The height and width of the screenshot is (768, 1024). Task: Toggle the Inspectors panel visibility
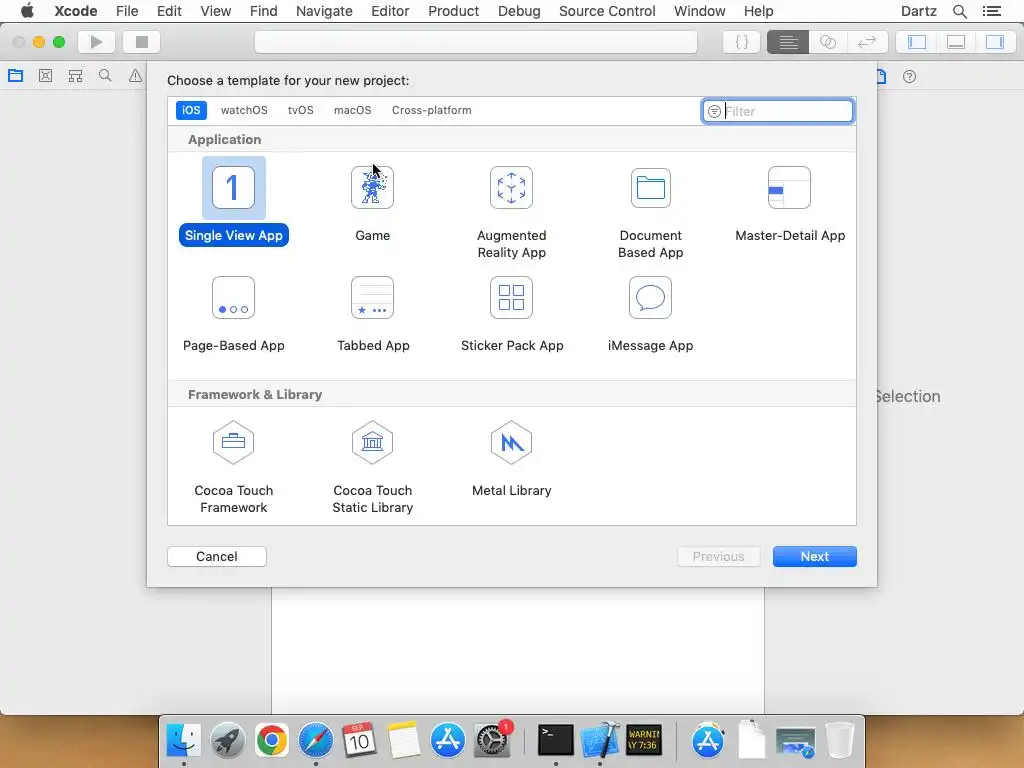pos(995,42)
